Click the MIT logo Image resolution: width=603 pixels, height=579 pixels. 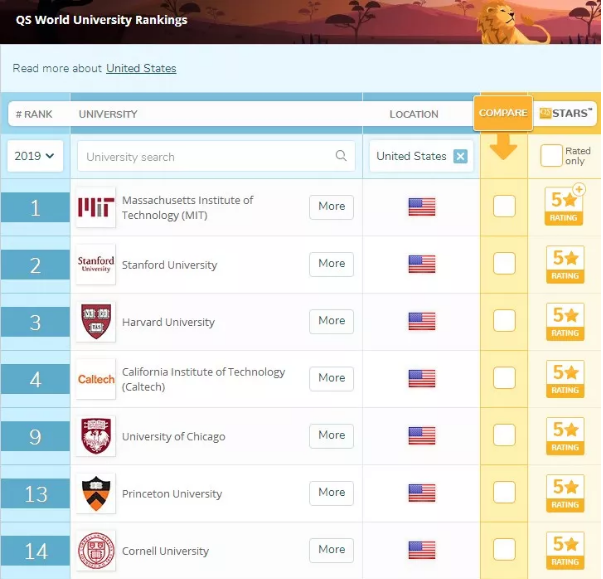pos(96,207)
